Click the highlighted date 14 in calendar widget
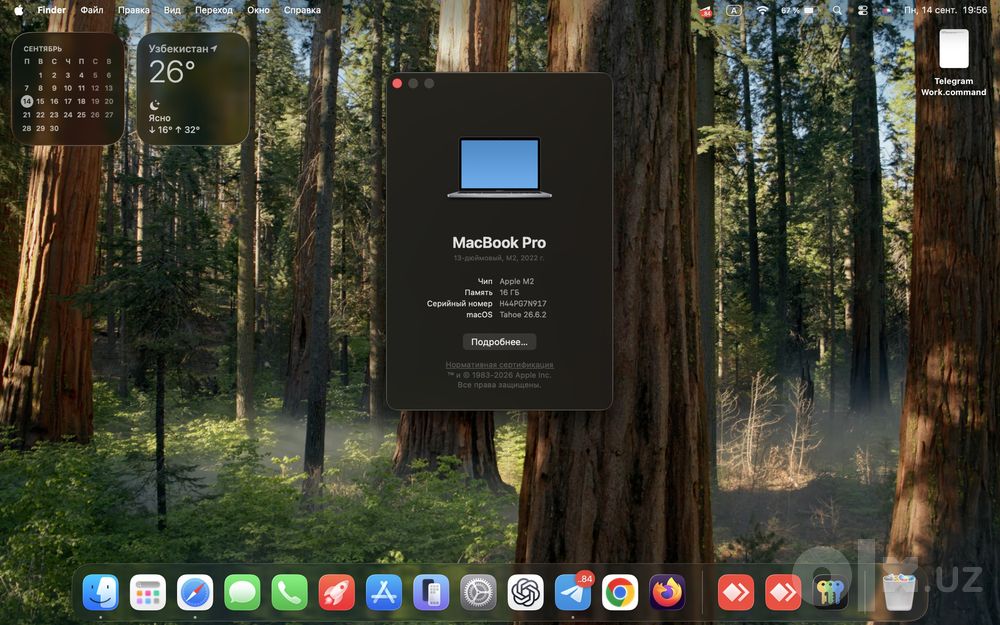1000x625 pixels. point(27,101)
